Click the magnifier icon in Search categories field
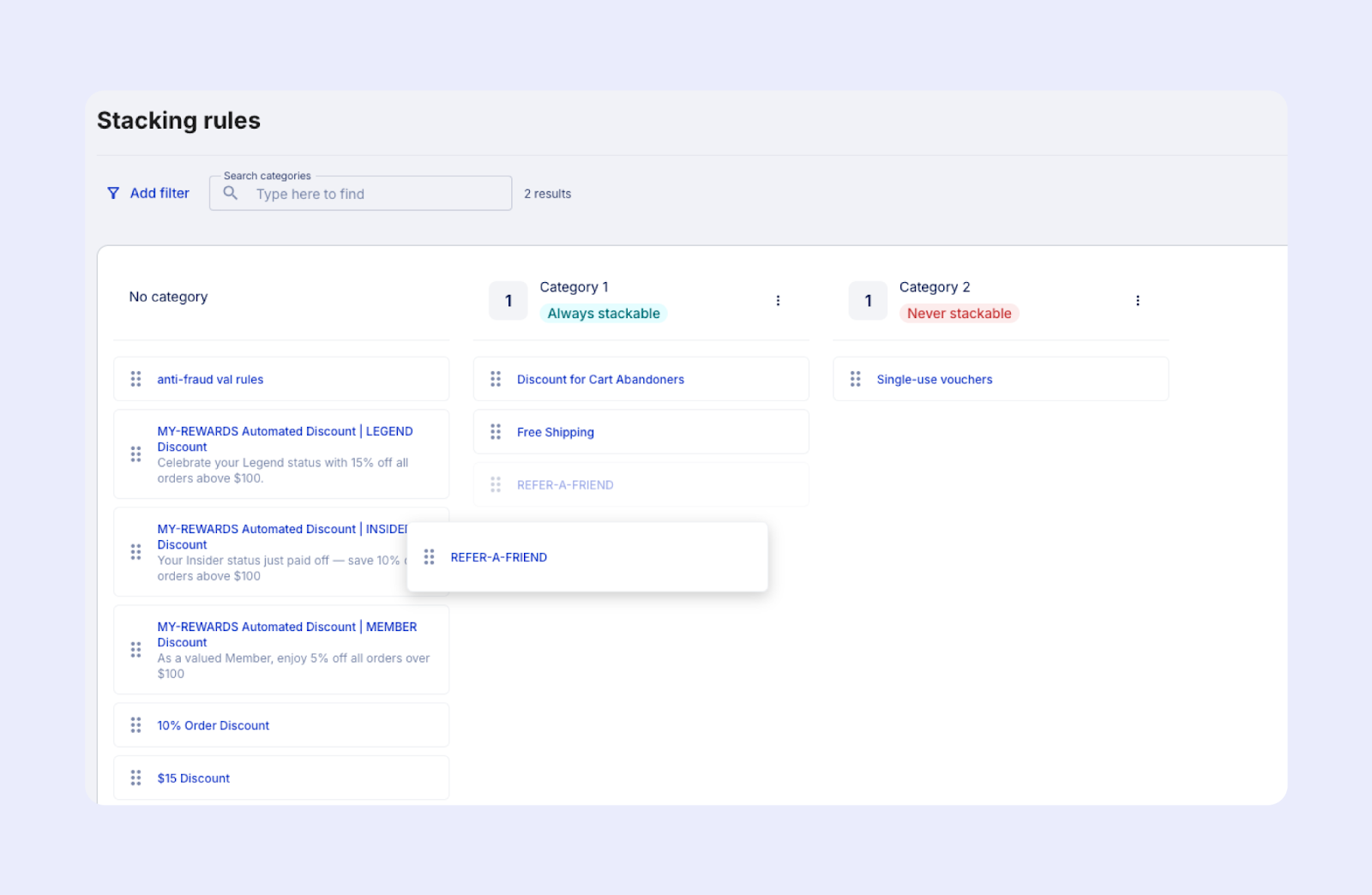The height and width of the screenshot is (895, 1372). click(230, 193)
